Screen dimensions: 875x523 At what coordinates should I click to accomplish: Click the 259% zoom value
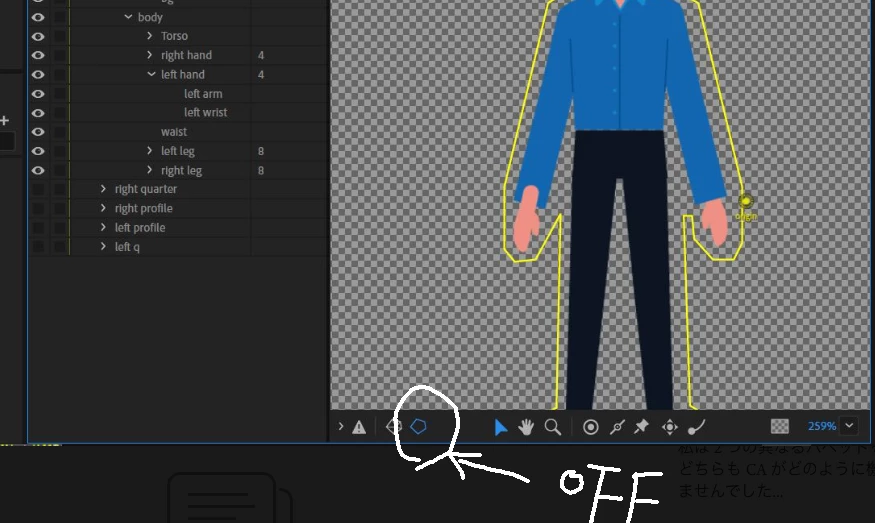pyautogui.click(x=821, y=426)
